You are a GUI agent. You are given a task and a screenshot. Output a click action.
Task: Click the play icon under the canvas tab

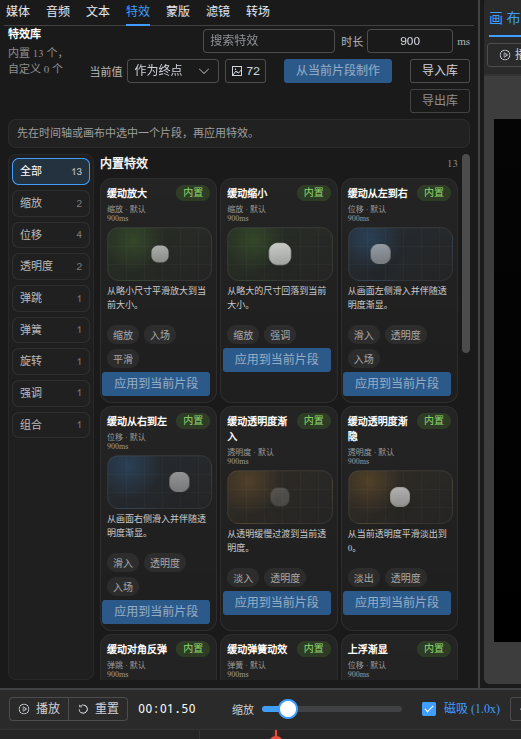504,55
